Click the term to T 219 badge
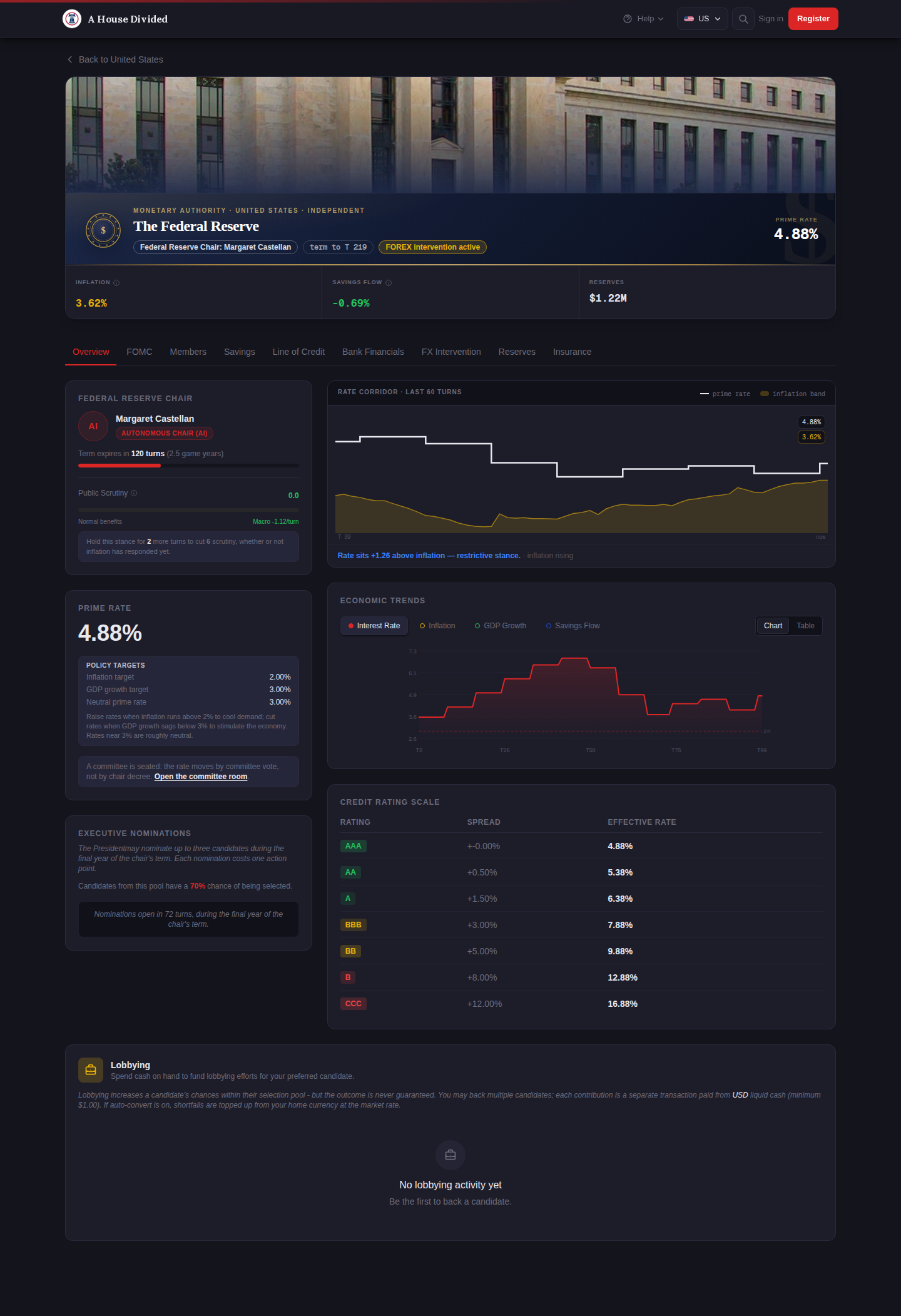 pos(338,247)
